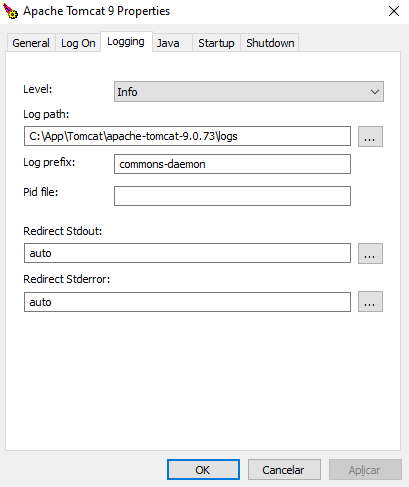Close the Tomcat Properties dialog
The image size is (409, 487).
[394, 11]
